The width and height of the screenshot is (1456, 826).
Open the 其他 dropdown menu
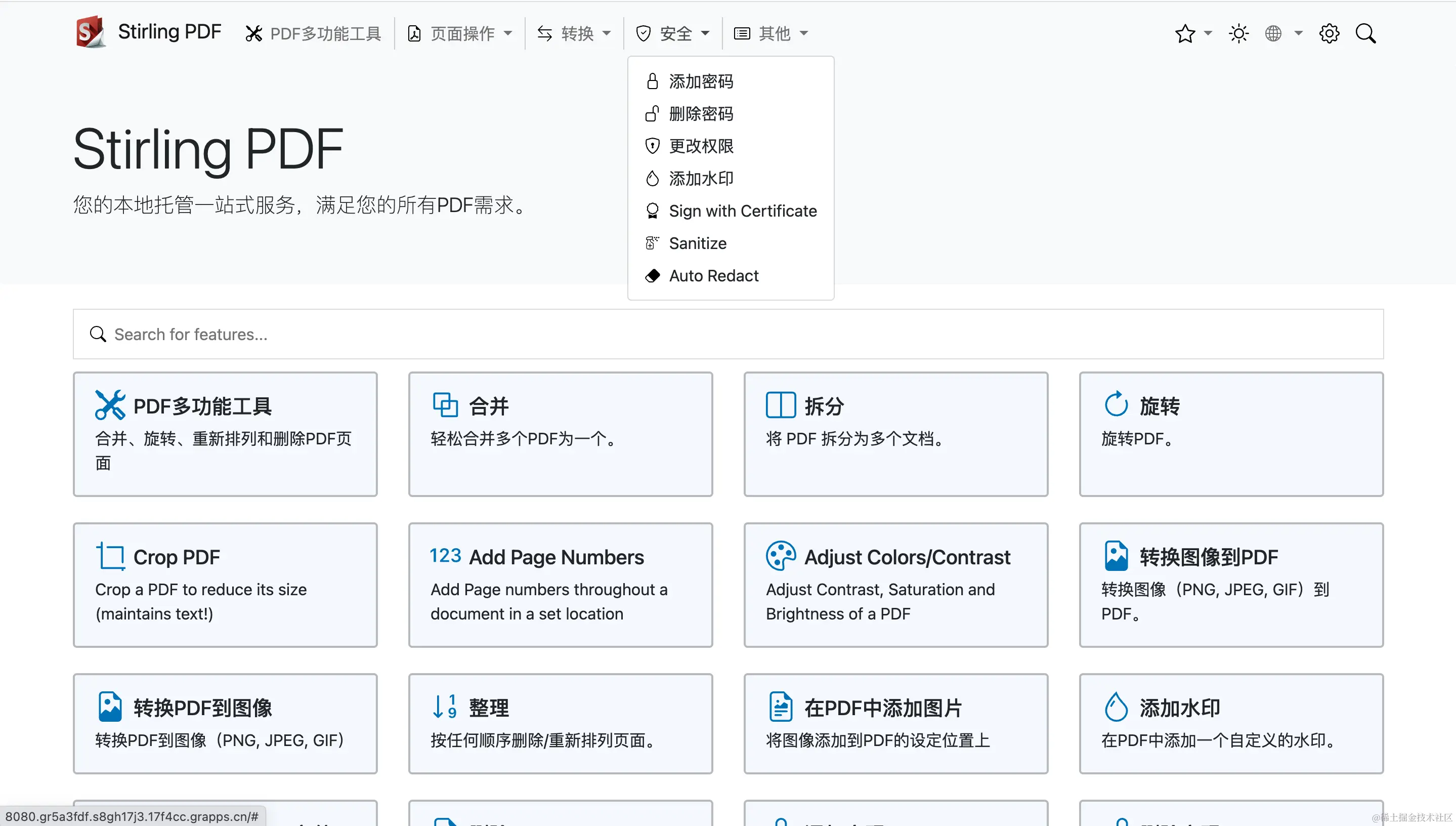pos(771,33)
